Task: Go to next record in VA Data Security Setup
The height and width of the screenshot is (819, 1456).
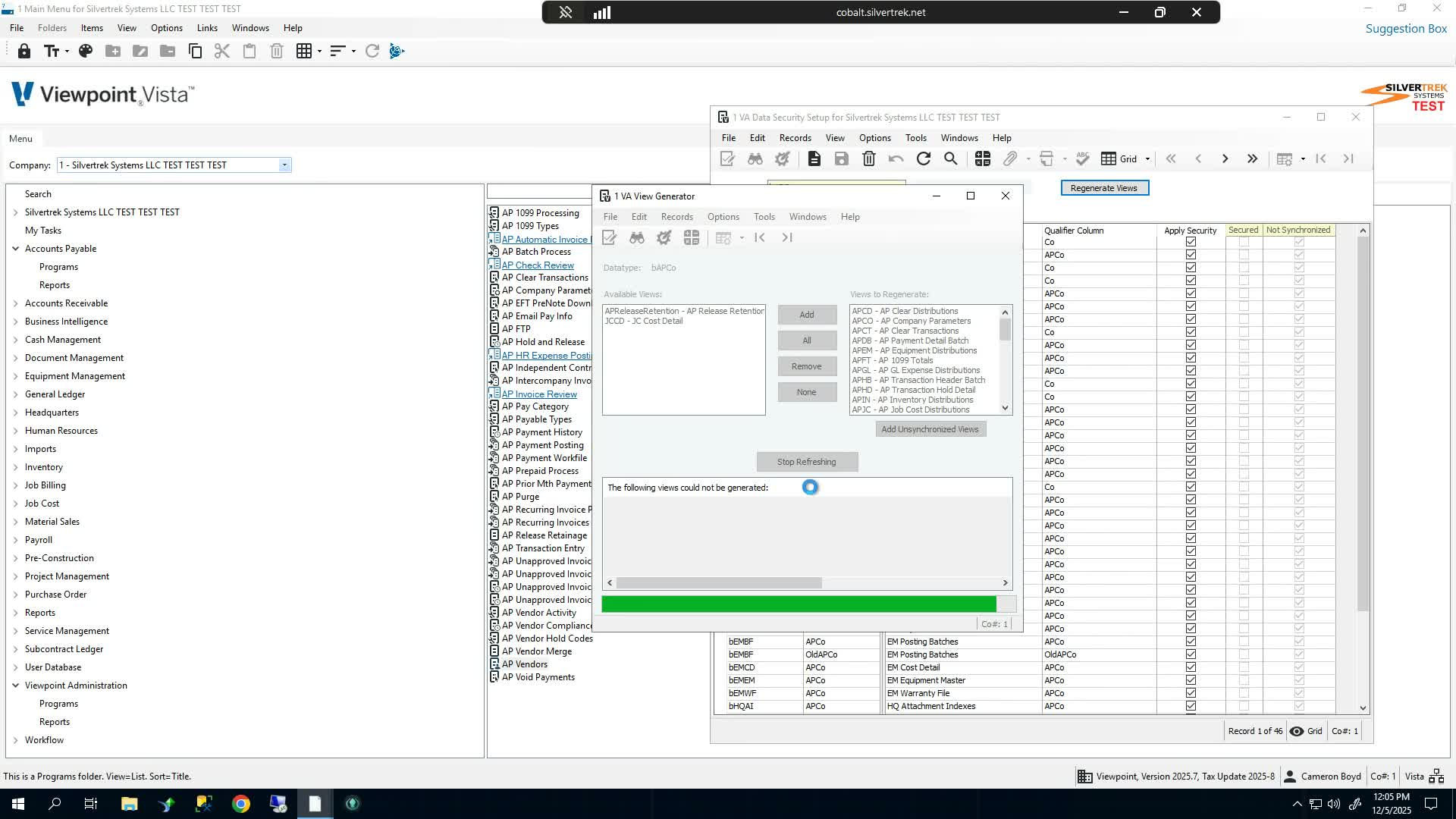Action: pos(1225,158)
